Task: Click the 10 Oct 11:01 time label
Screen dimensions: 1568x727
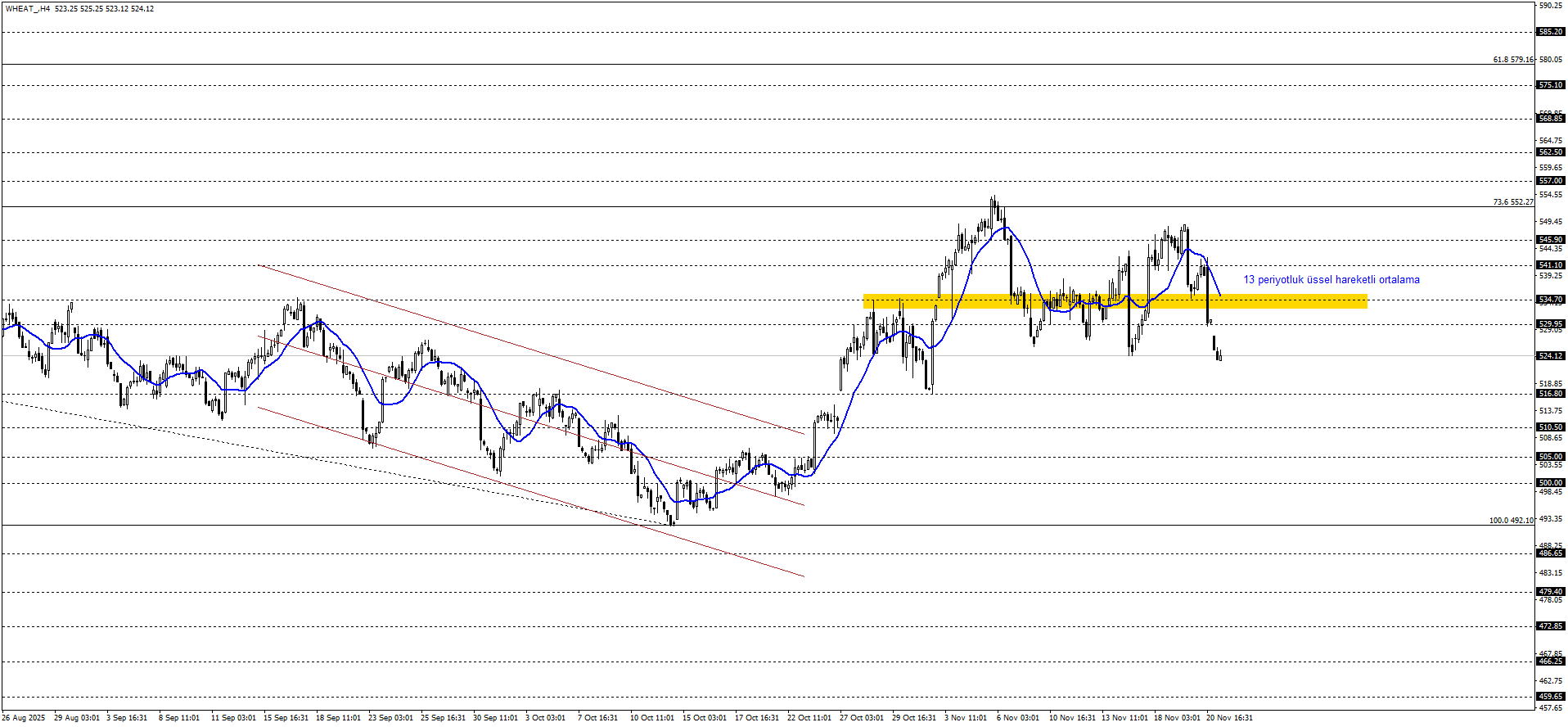Action: [x=651, y=718]
